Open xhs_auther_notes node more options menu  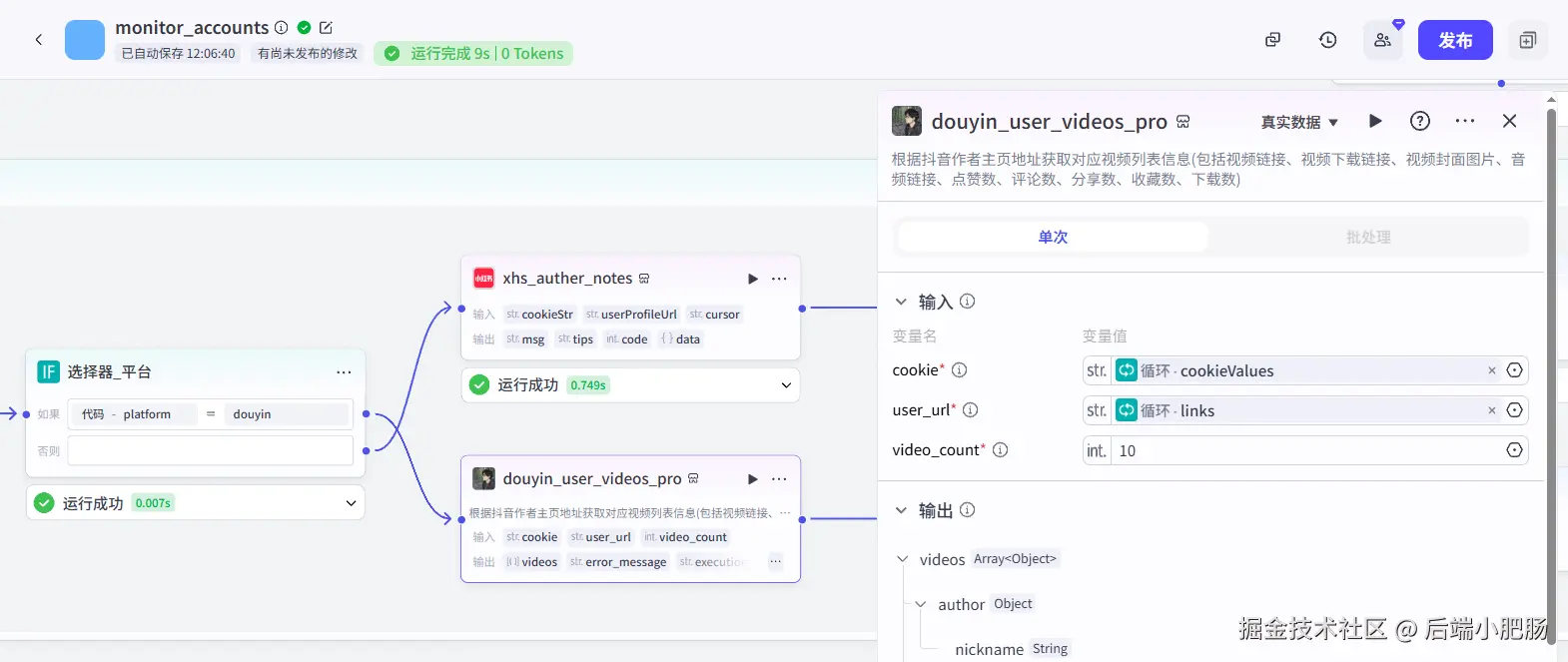779,279
